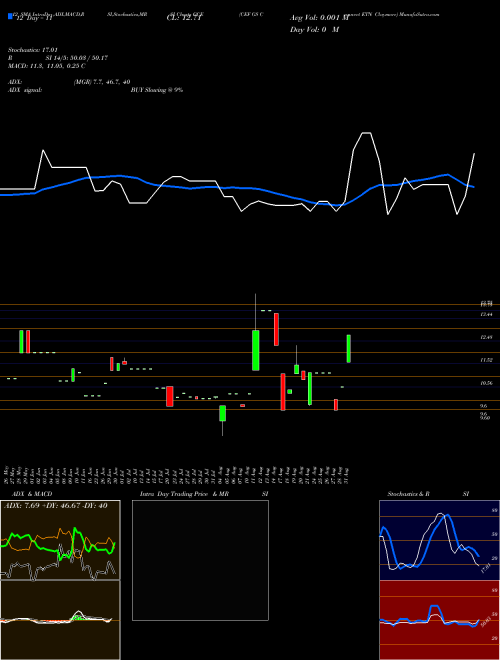Open the ADX indicator chart panel
The height and width of the screenshot is (660, 500).
pyautogui.click(x=60, y=540)
